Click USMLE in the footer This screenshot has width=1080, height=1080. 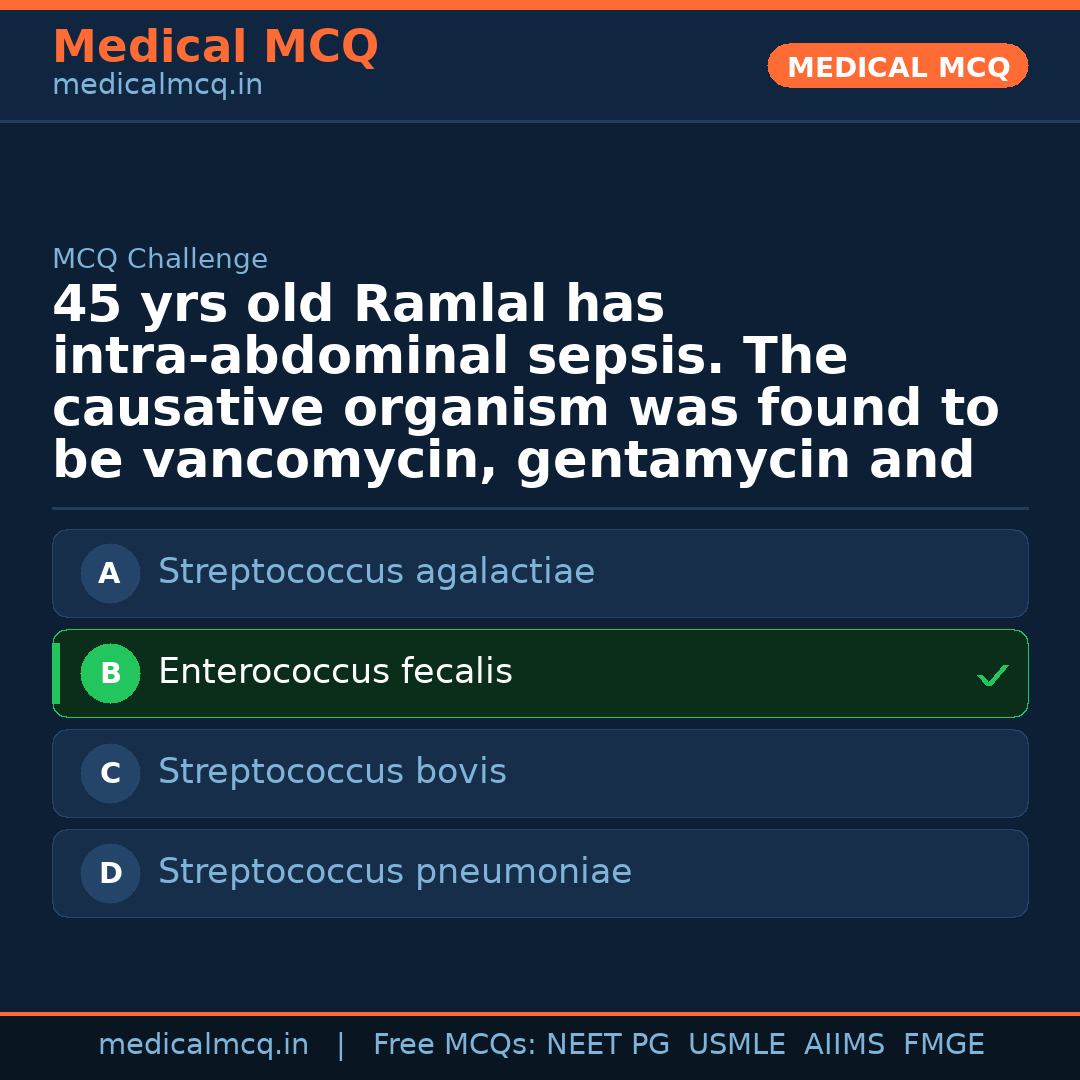click(x=736, y=1045)
